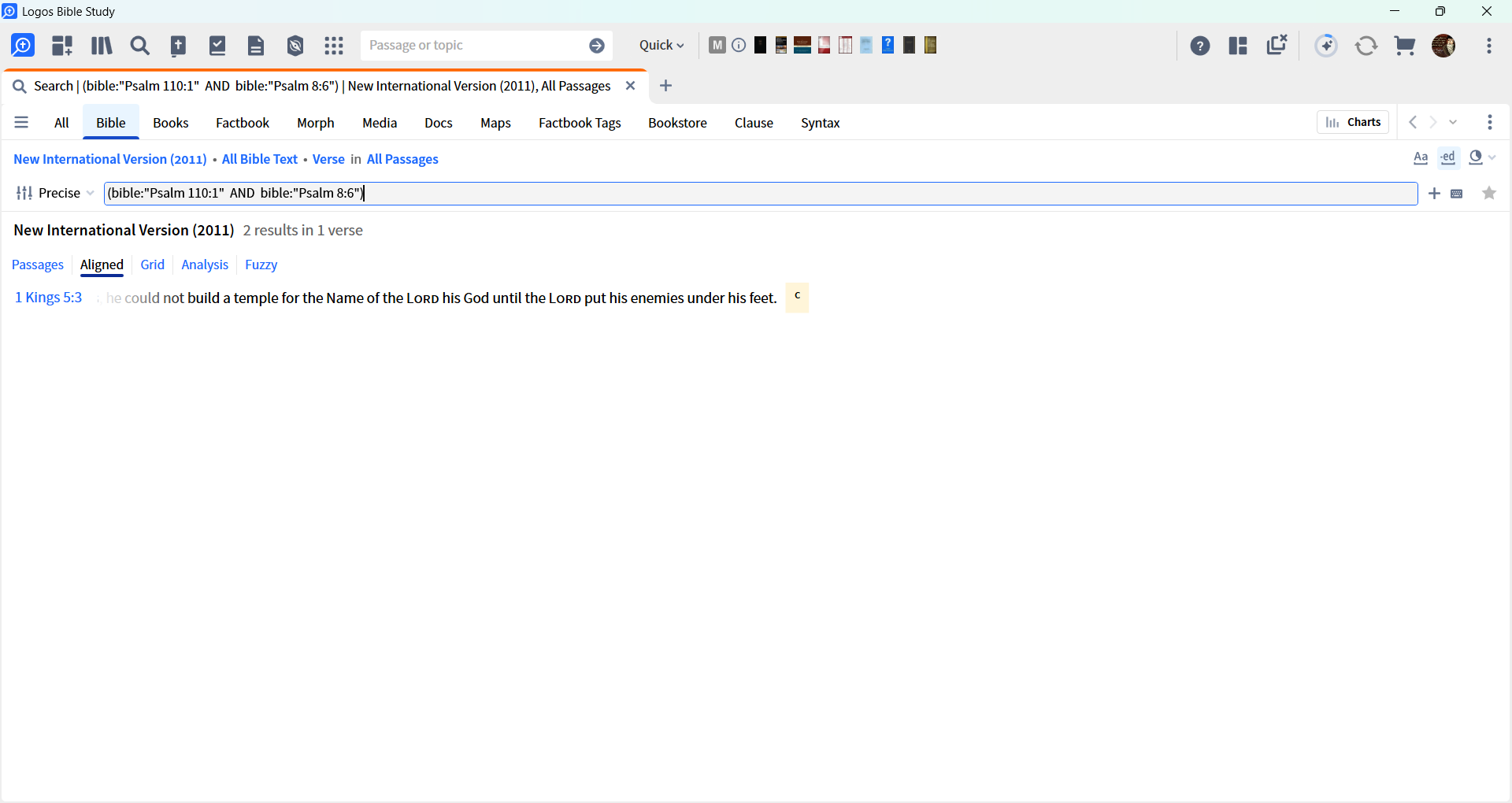
Task: Click the Sync refresh icon
Action: click(1366, 46)
